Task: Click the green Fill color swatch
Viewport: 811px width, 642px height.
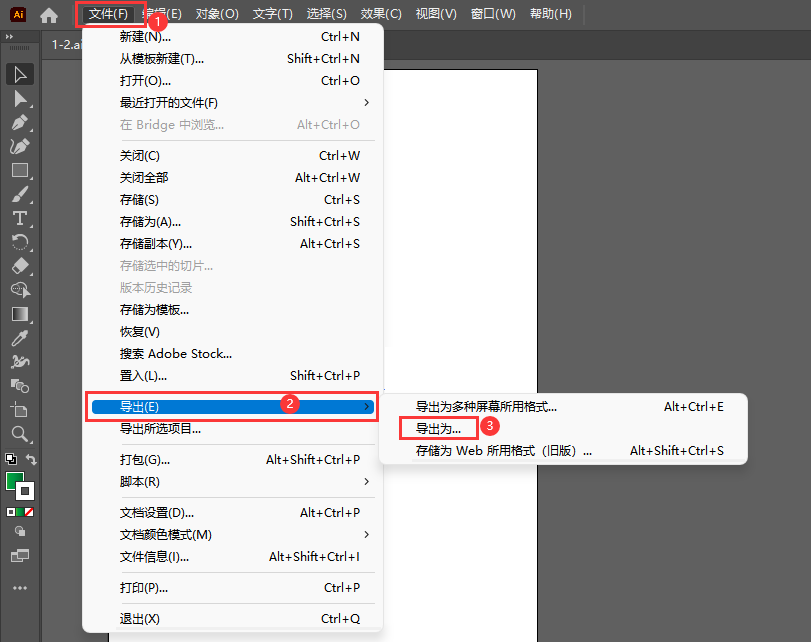Action: [x=14, y=481]
